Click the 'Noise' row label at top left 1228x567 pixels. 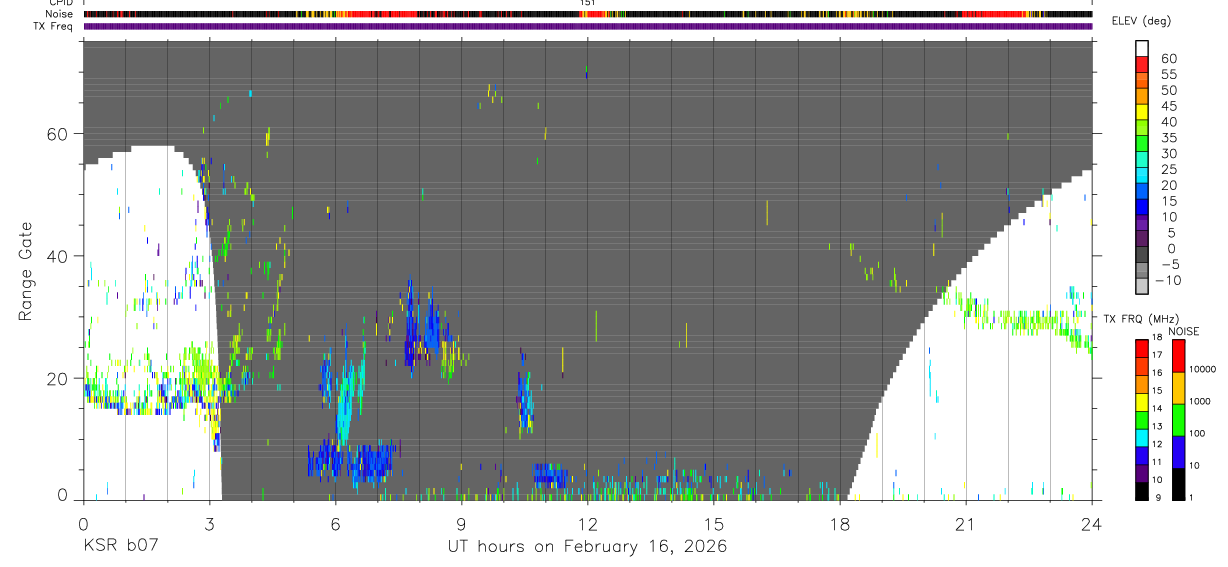point(60,14)
